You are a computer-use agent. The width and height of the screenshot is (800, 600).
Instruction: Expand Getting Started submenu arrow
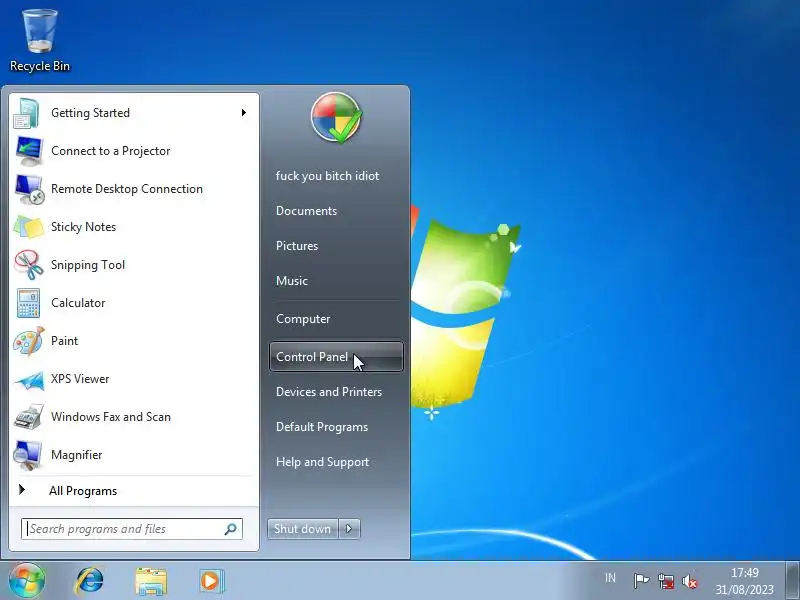tap(244, 112)
